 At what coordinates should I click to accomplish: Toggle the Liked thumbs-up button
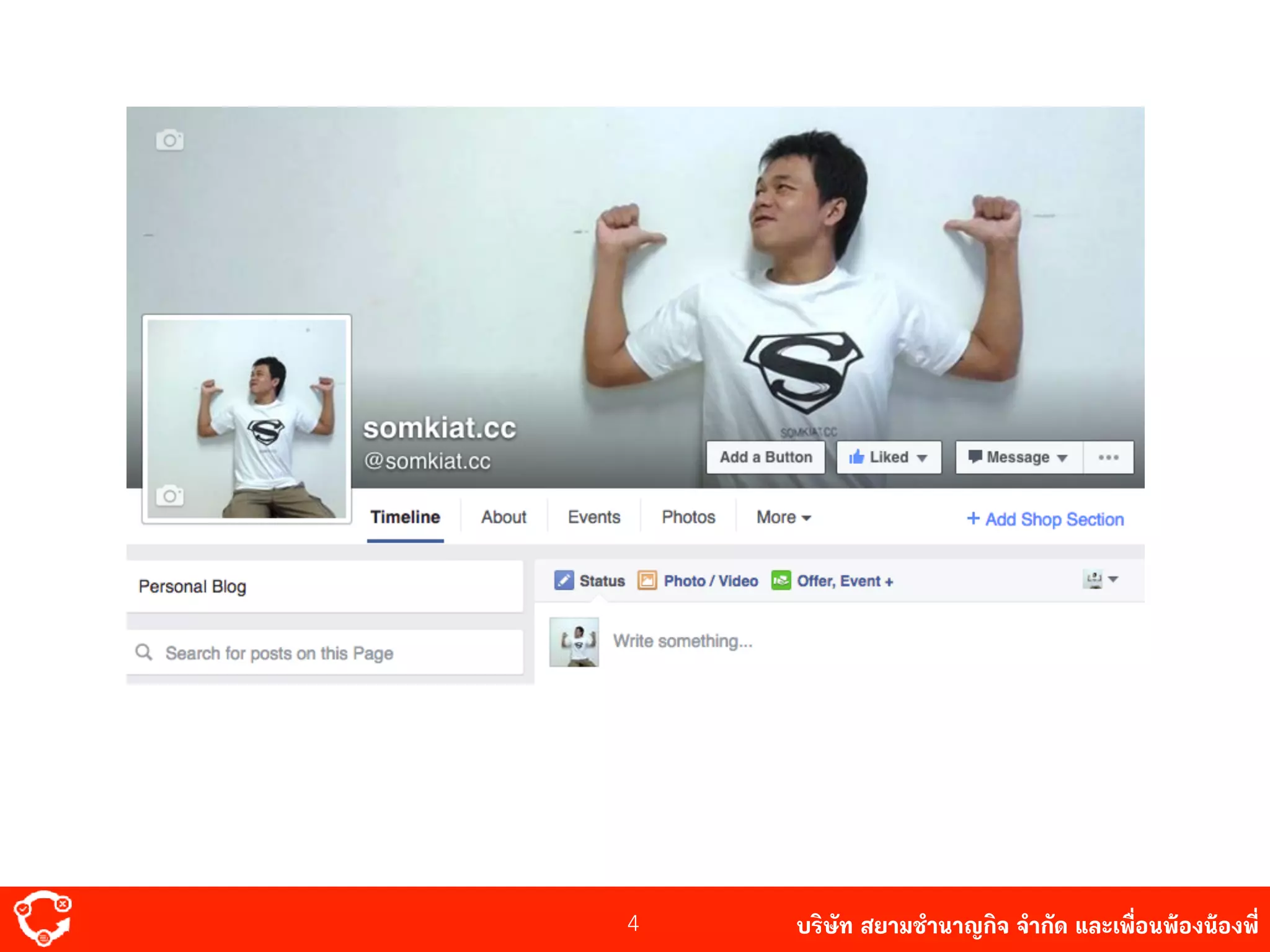(x=888, y=457)
